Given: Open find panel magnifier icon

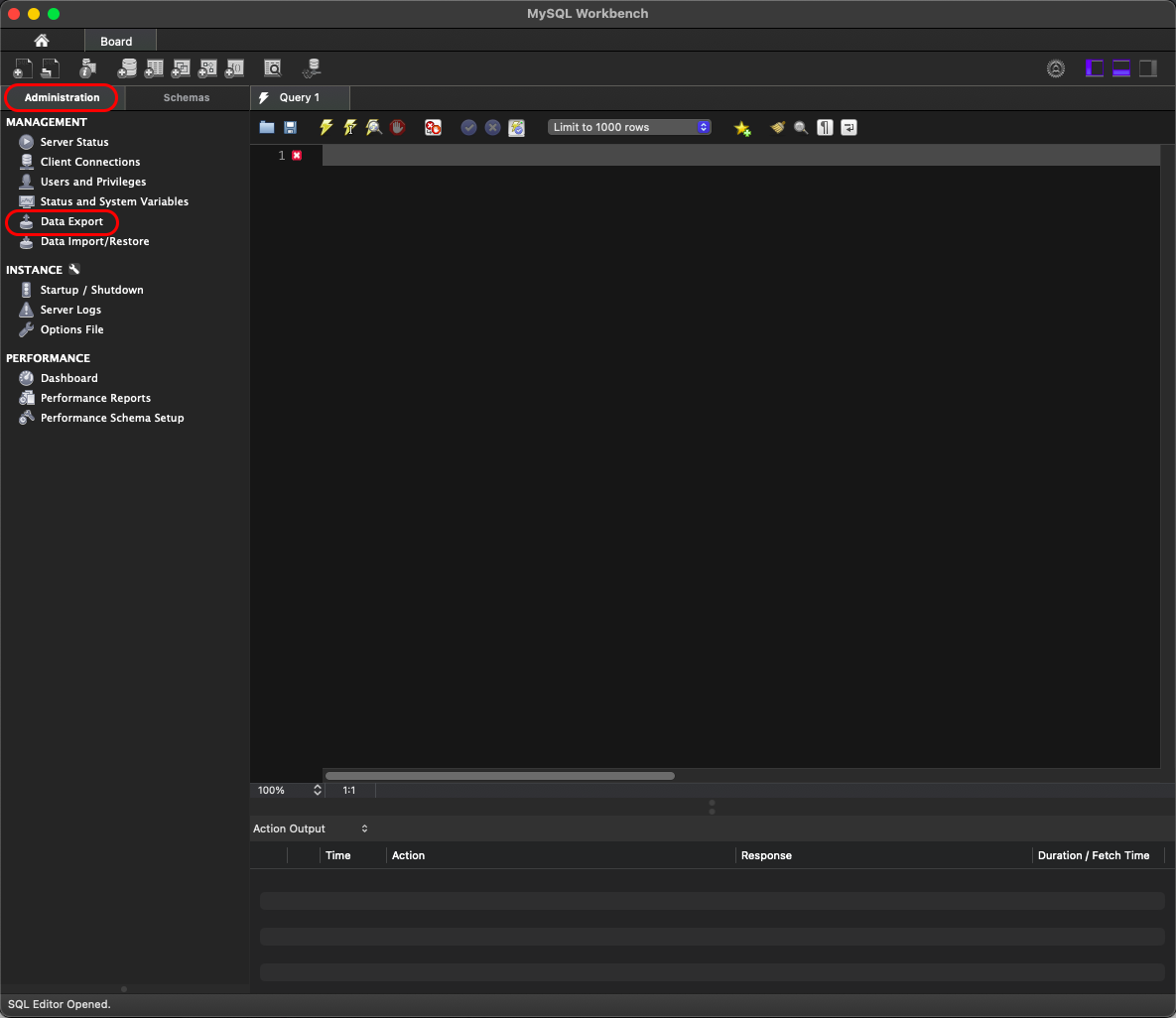Looking at the screenshot, I should [x=801, y=127].
